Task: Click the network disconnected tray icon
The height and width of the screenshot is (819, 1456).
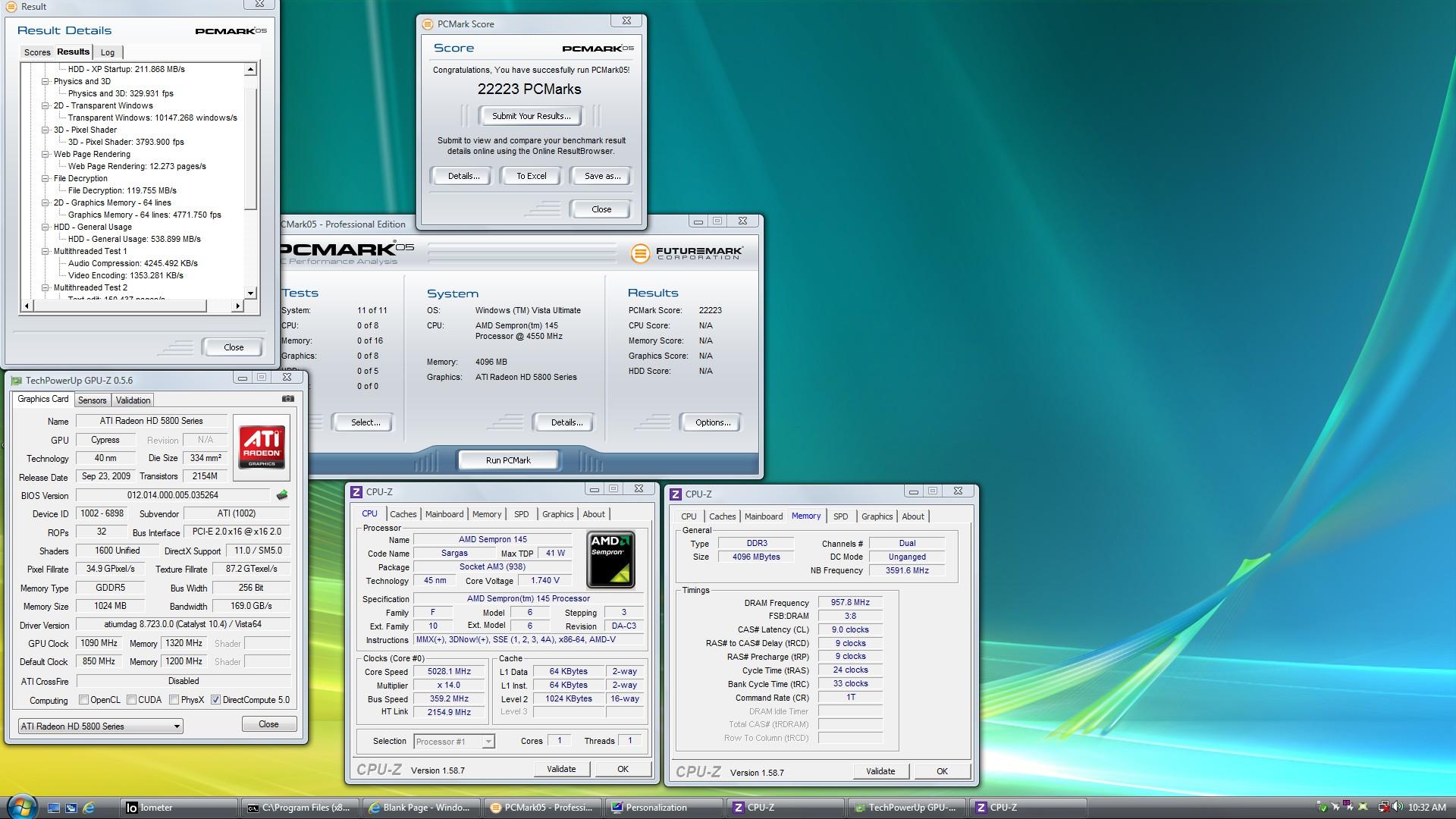Action: coord(1383,808)
